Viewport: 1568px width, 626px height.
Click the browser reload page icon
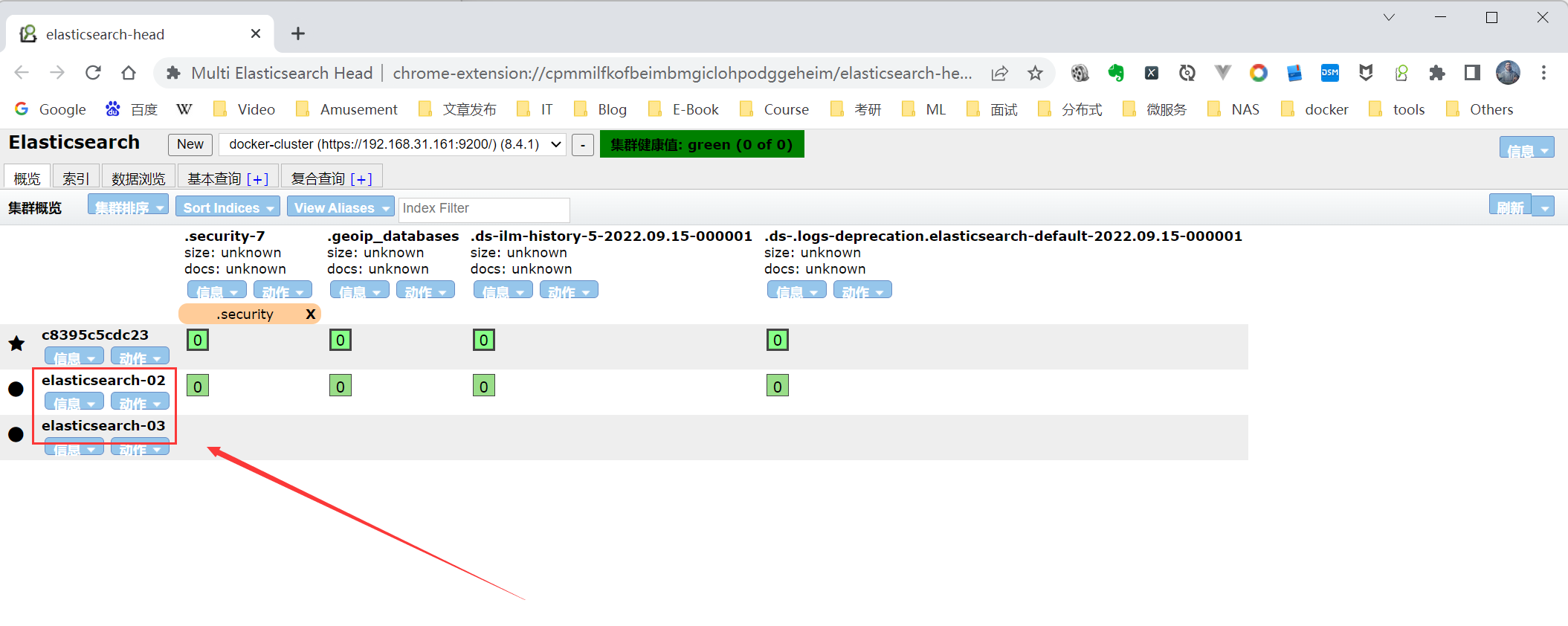pos(93,73)
